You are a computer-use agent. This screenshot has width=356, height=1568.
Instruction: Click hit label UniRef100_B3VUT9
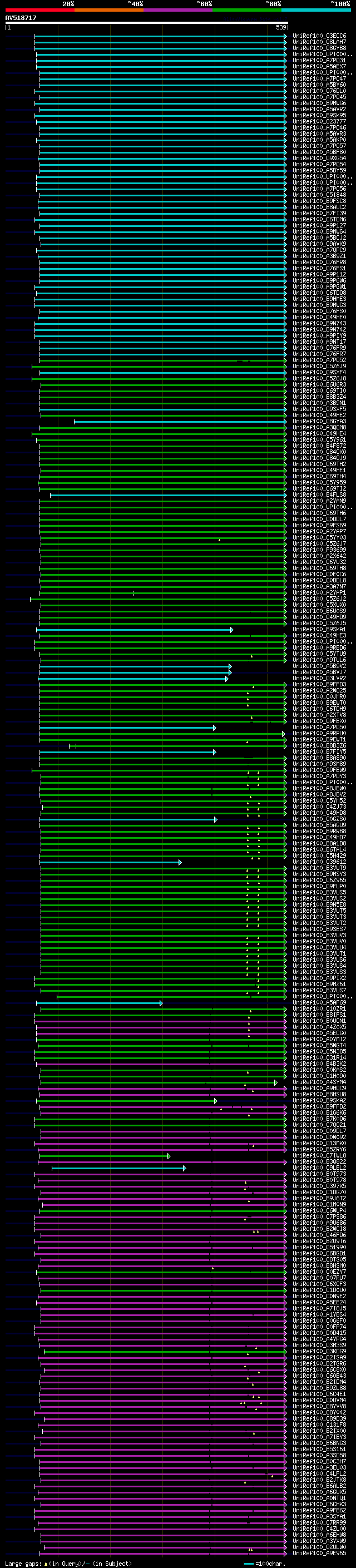(x=319, y=868)
